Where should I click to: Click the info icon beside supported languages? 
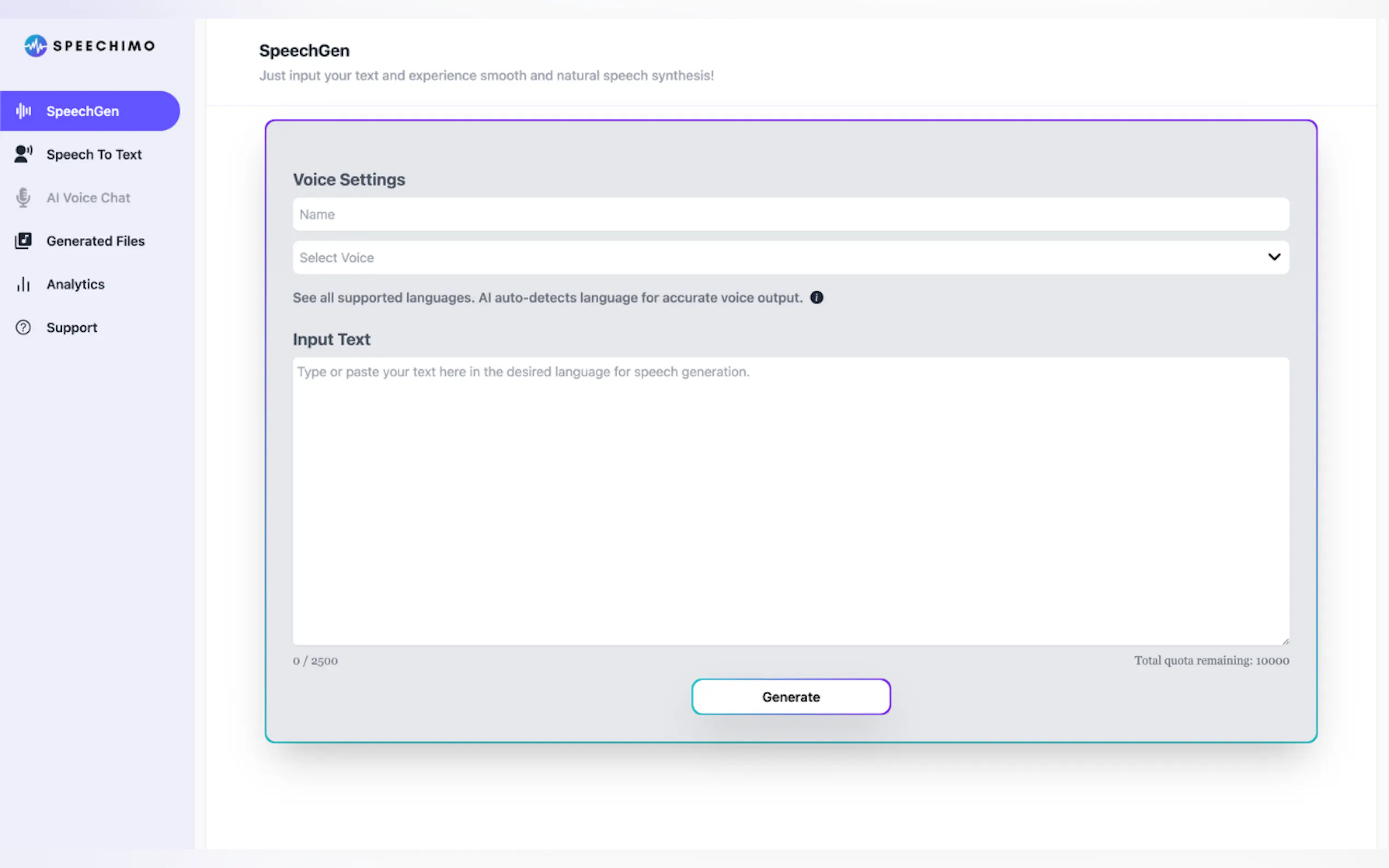(x=816, y=297)
